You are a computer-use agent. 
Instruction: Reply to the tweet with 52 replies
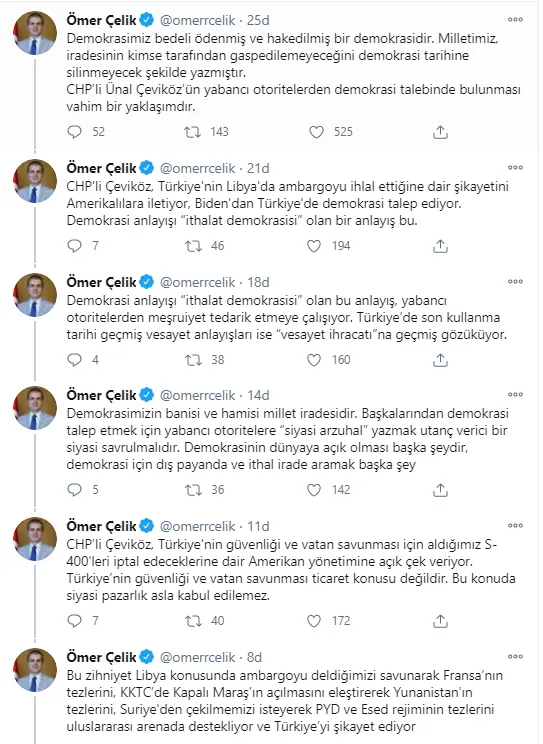click(75, 132)
